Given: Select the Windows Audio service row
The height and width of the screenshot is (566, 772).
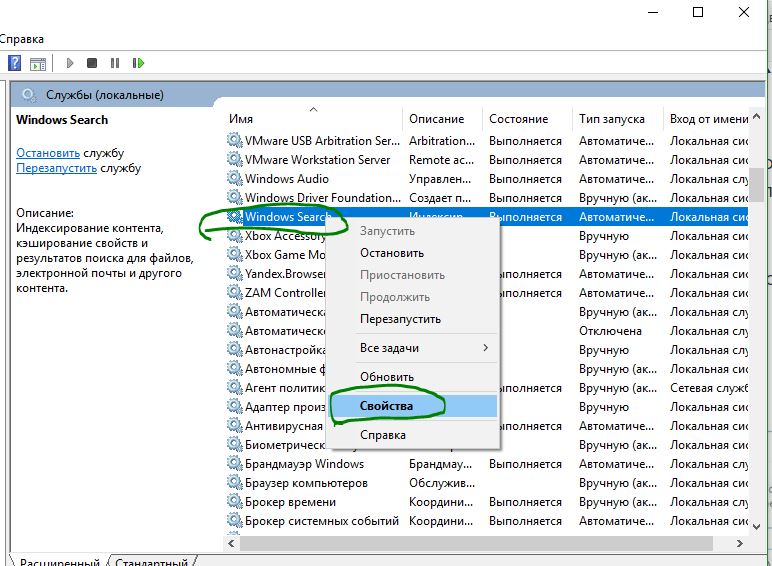Looking at the screenshot, I should (x=487, y=179).
